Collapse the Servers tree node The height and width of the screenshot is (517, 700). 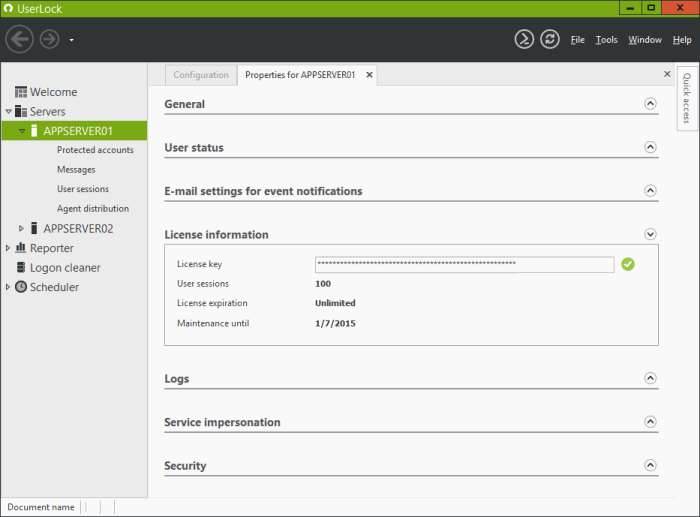click(x=8, y=111)
